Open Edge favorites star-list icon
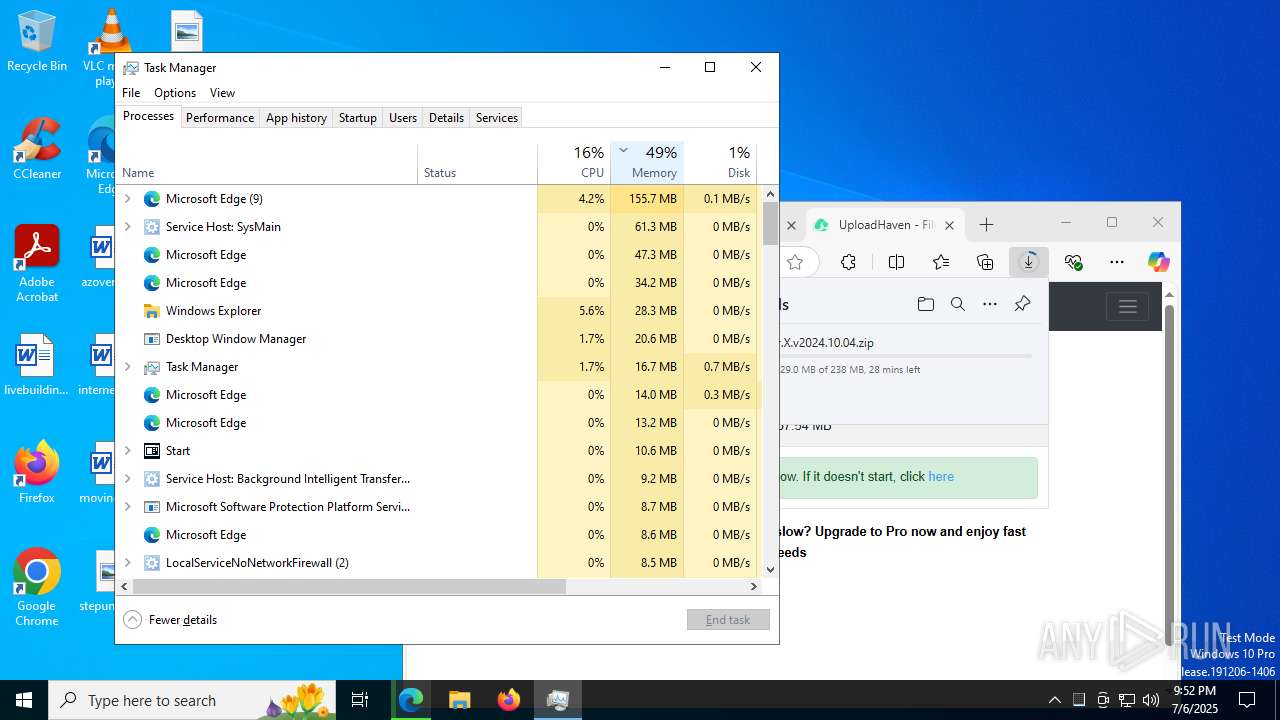Viewport: 1280px width, 720px height. pos(941,262)
